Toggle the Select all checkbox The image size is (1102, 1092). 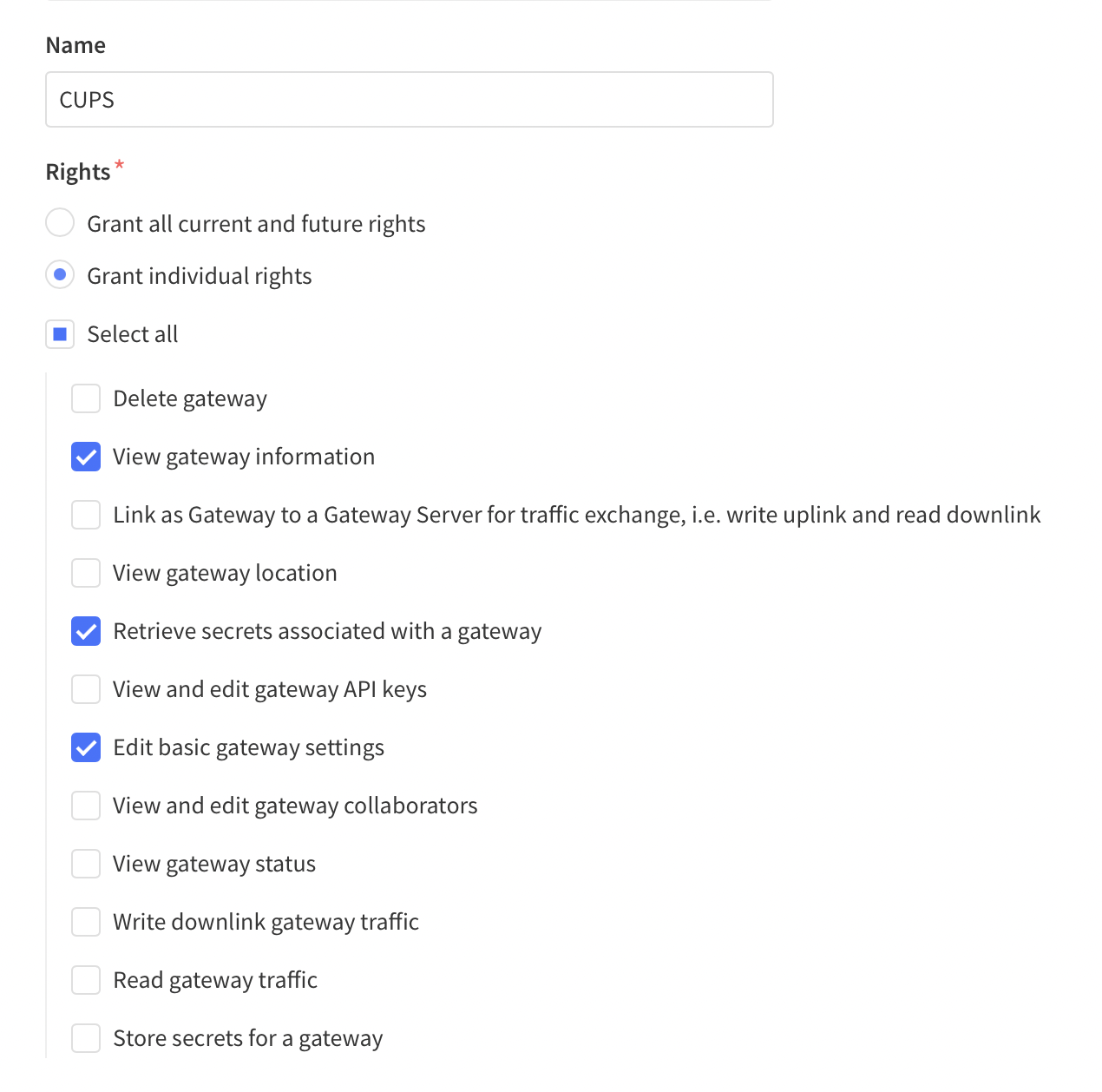coord(59,333)
